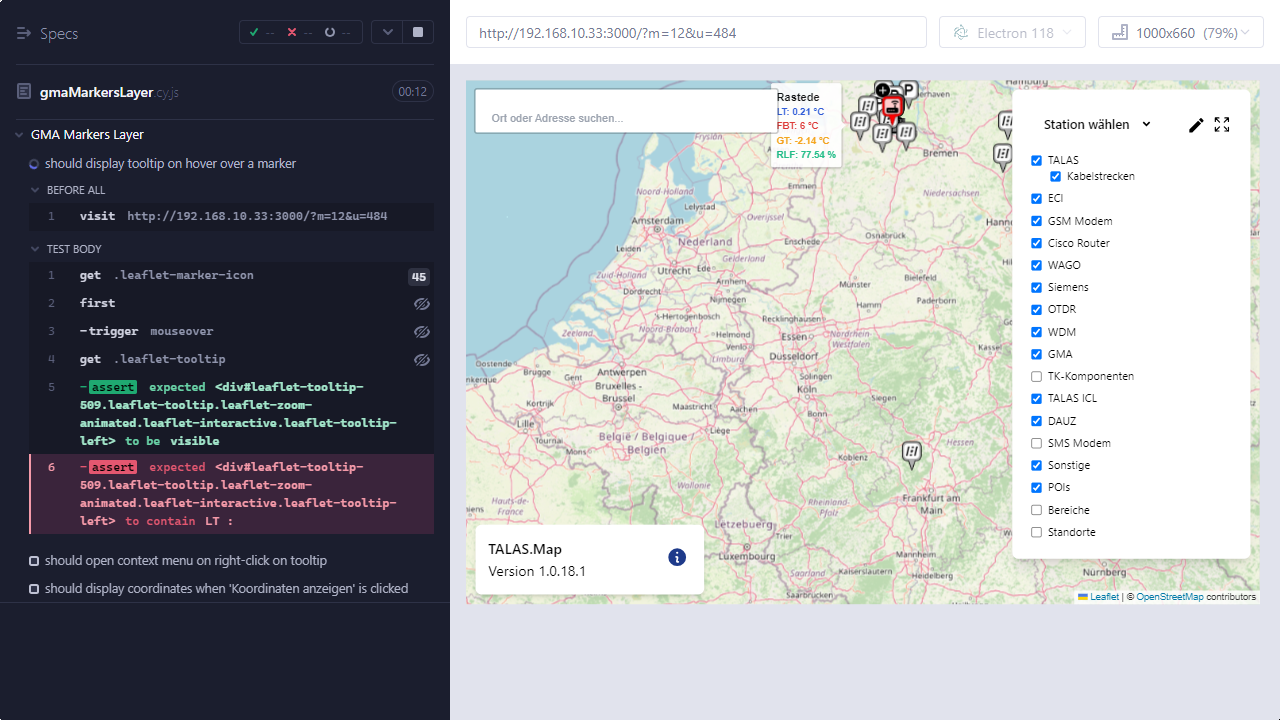Toggle the Standorte layer checkbox
The width and height of the screenshot is (1280, 720).
pyautogui.click(x=1036, y=532)
